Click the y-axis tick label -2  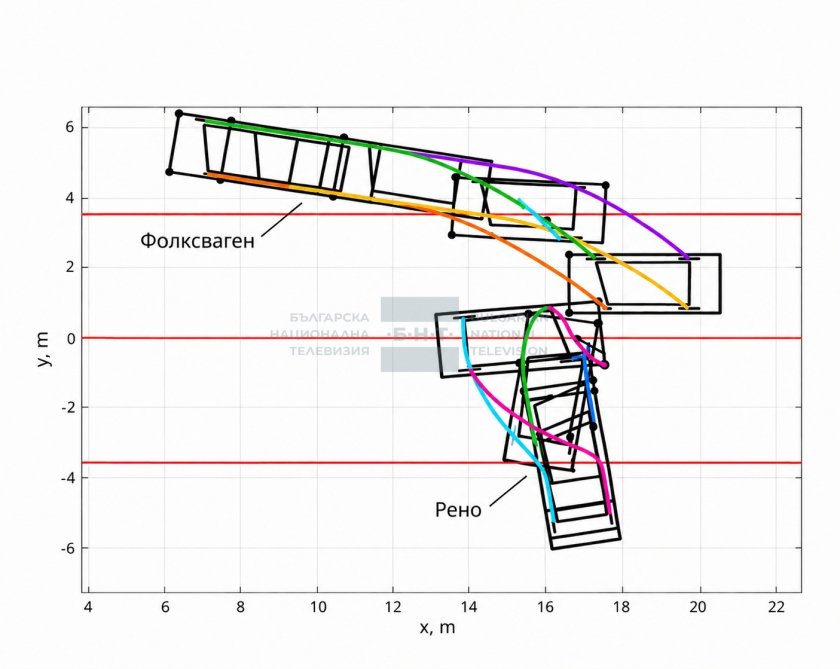point(67,408)
